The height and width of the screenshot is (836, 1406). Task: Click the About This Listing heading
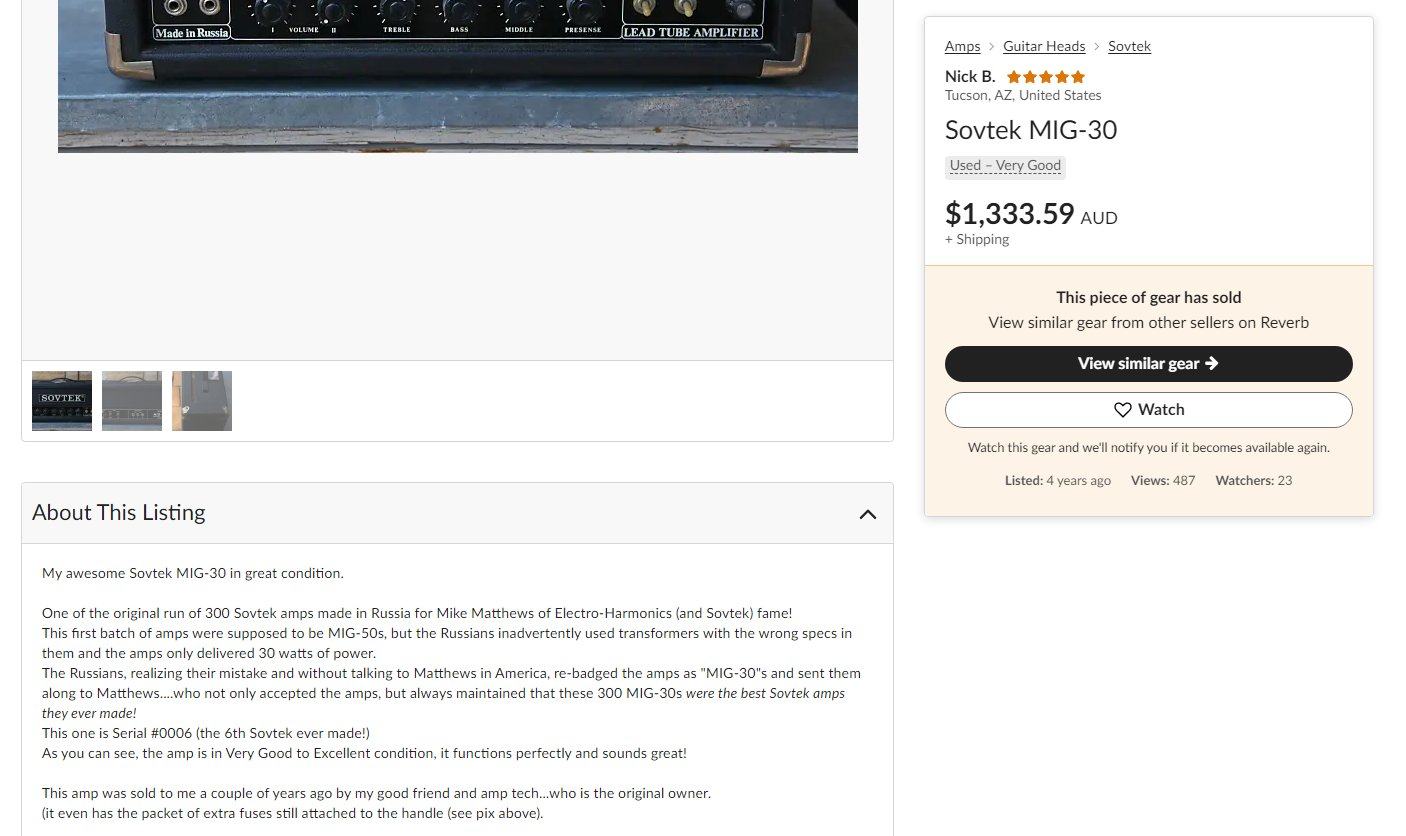[x=119, y=513]
